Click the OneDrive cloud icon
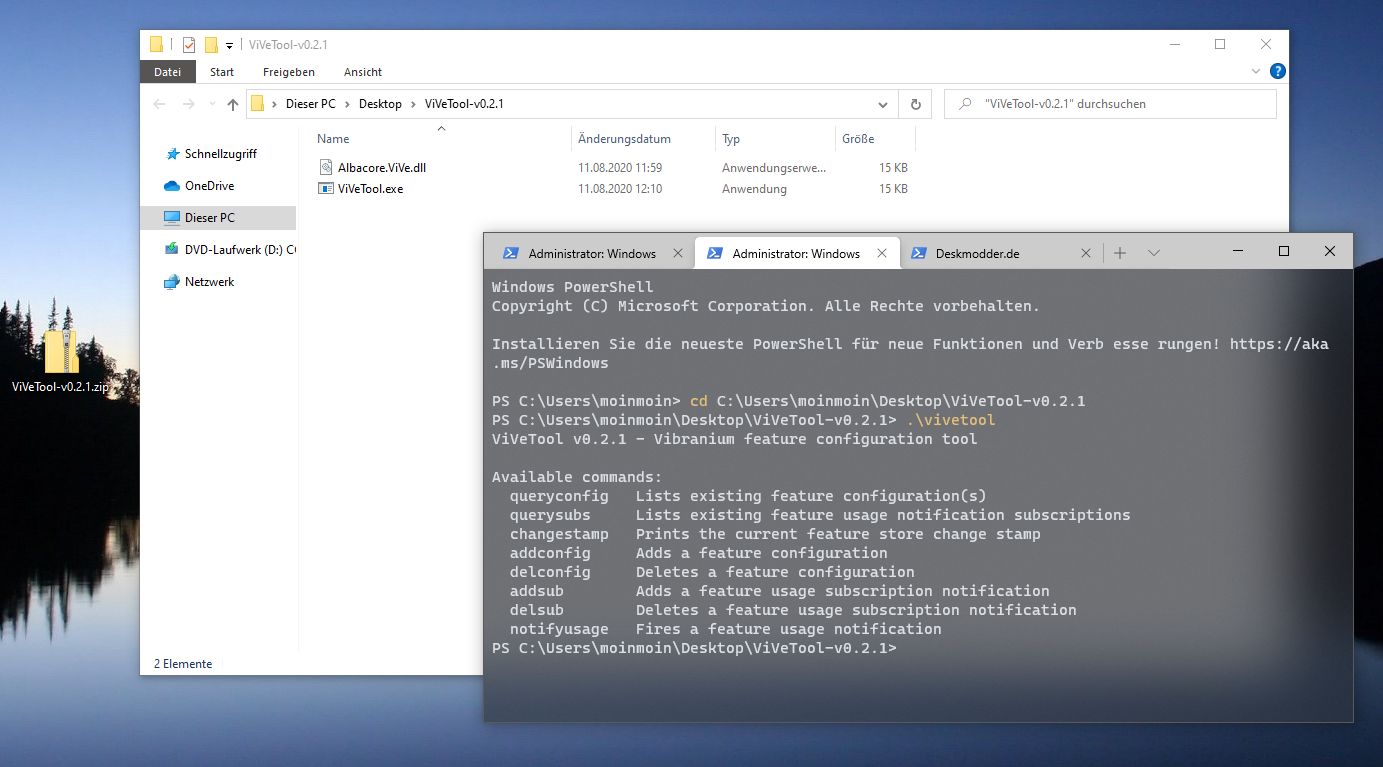 click(x=171, y=186)
